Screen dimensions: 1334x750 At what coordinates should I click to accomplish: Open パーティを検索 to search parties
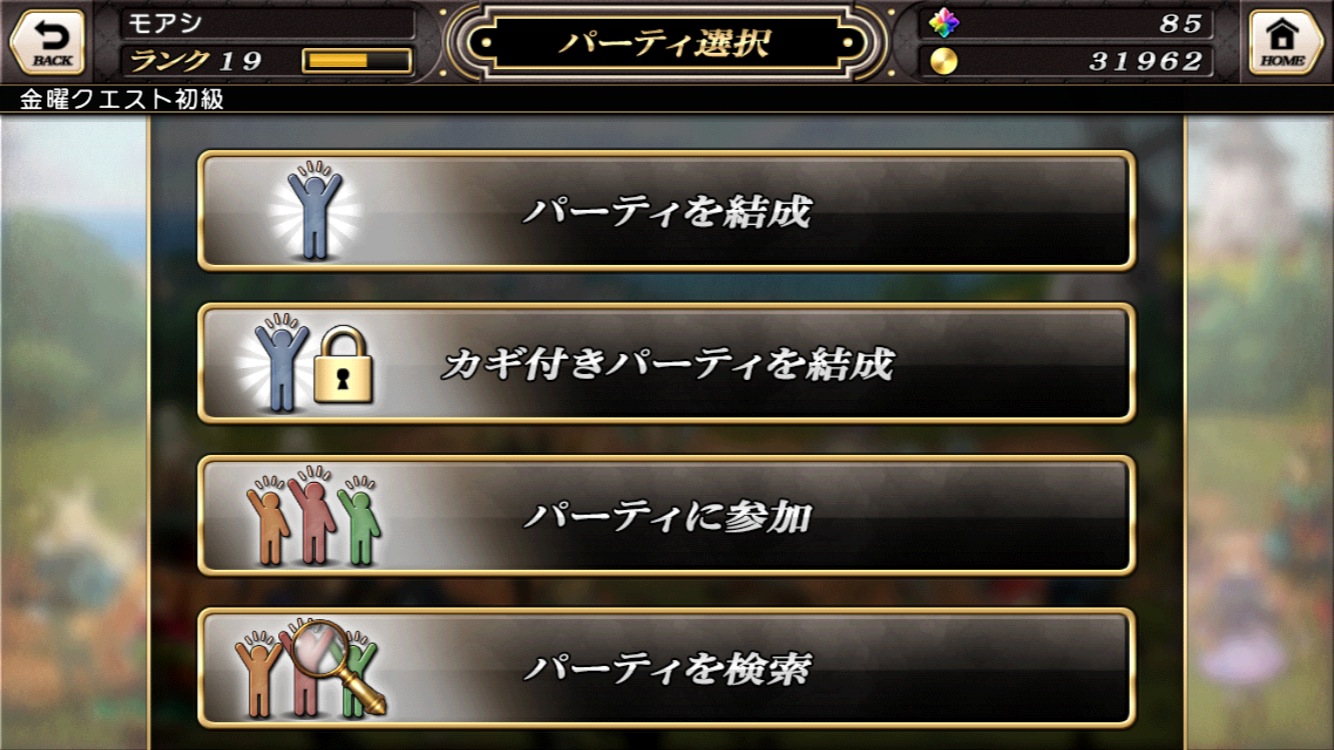[666, 668]
